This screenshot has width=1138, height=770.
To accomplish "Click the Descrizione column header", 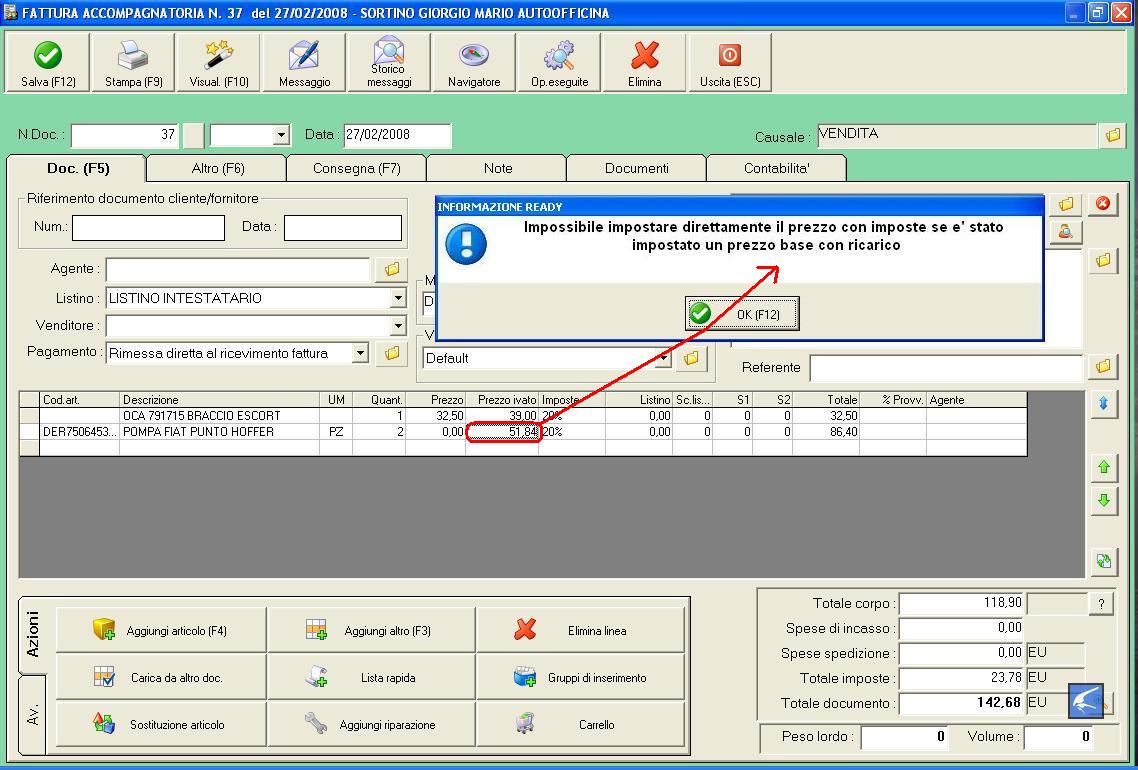I will [x=219, y=400].
